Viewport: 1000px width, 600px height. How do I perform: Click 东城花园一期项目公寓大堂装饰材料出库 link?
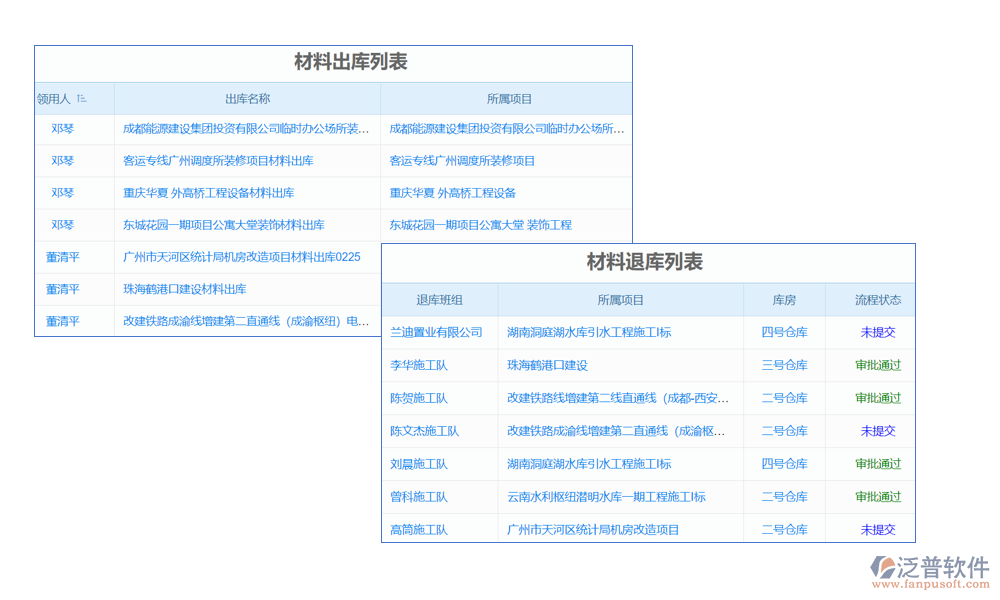(x=223, y=225)
